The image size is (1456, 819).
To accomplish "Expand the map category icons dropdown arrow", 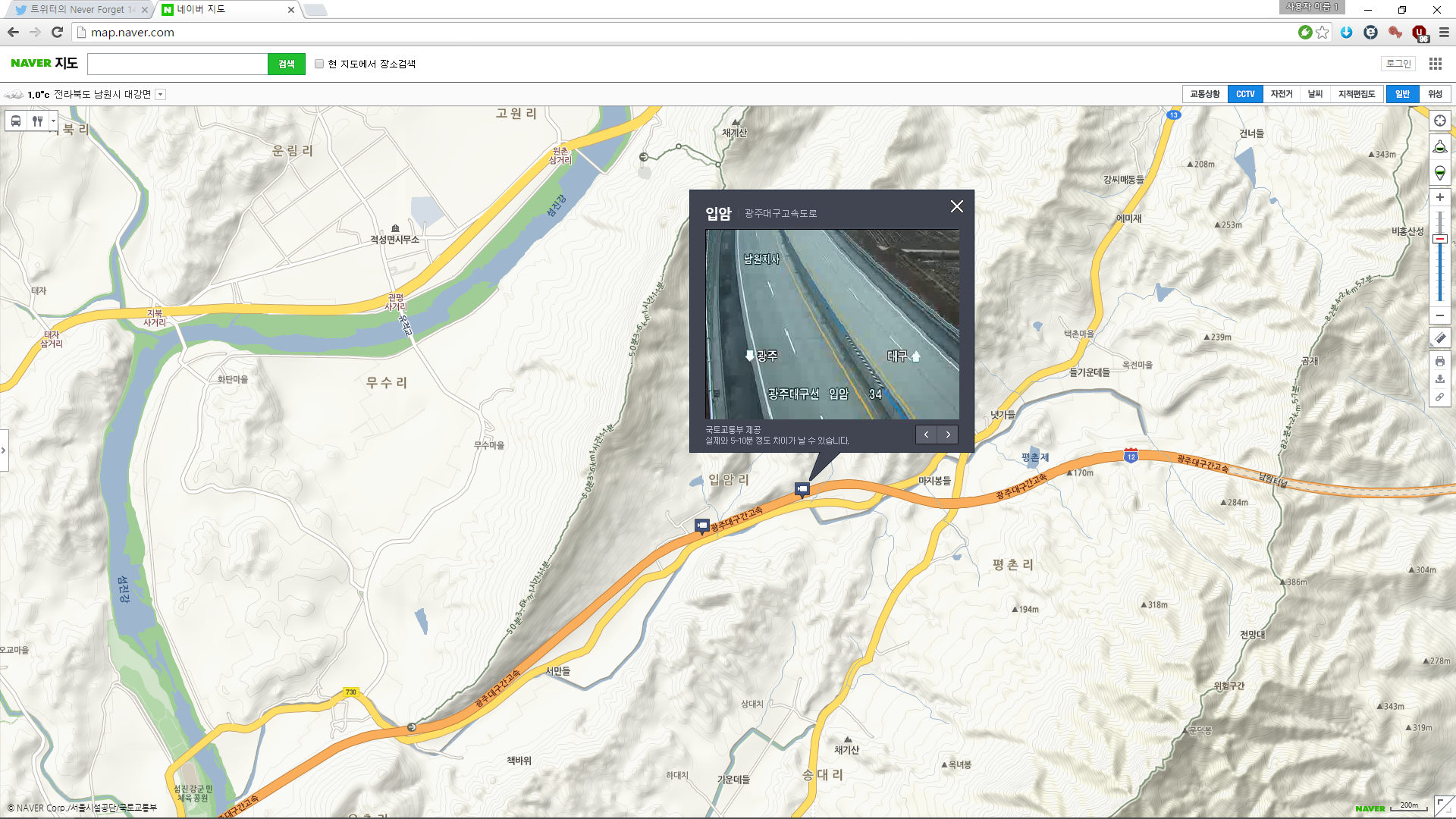I will click(x=53, y=121).
